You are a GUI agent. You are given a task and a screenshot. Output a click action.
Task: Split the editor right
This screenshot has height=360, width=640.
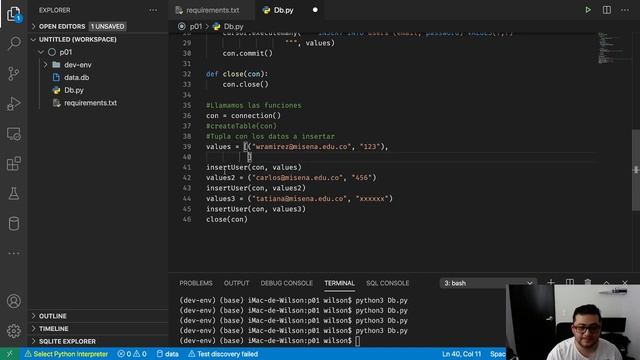[x=607, y=10]
